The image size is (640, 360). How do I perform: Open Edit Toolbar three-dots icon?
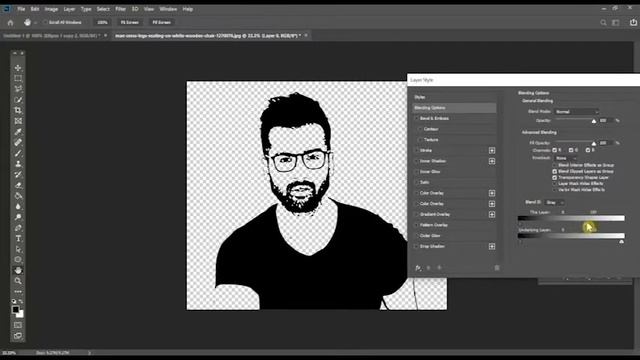click(18, 291)
